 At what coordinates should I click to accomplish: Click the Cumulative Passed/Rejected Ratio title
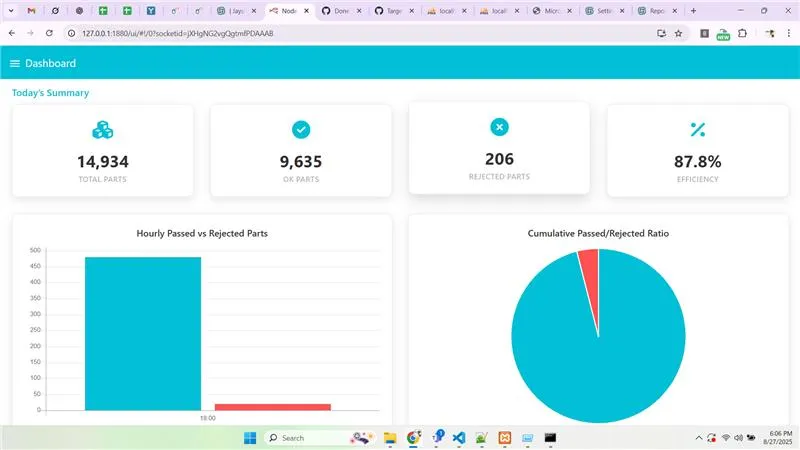[598, 233]
